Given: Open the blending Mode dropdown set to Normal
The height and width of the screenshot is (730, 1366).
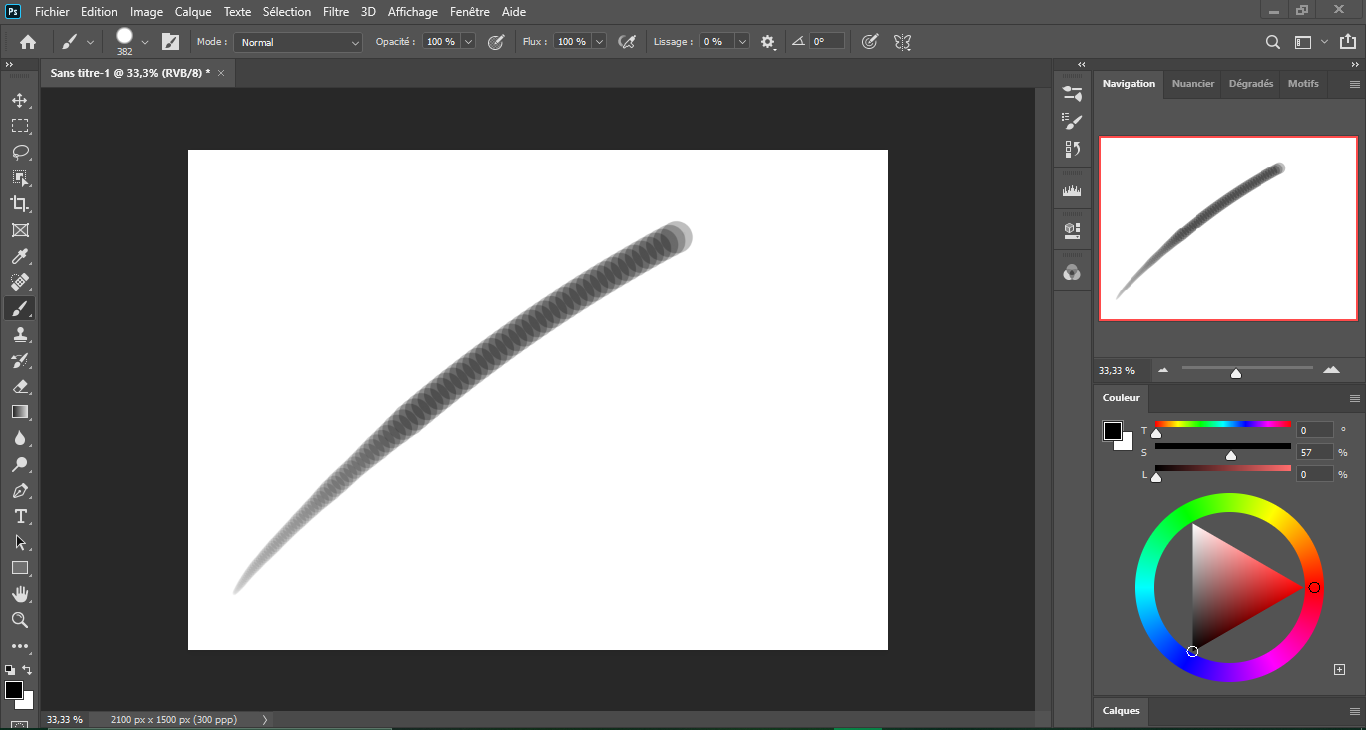Looking at the screenshot, I should pos(299,42).
